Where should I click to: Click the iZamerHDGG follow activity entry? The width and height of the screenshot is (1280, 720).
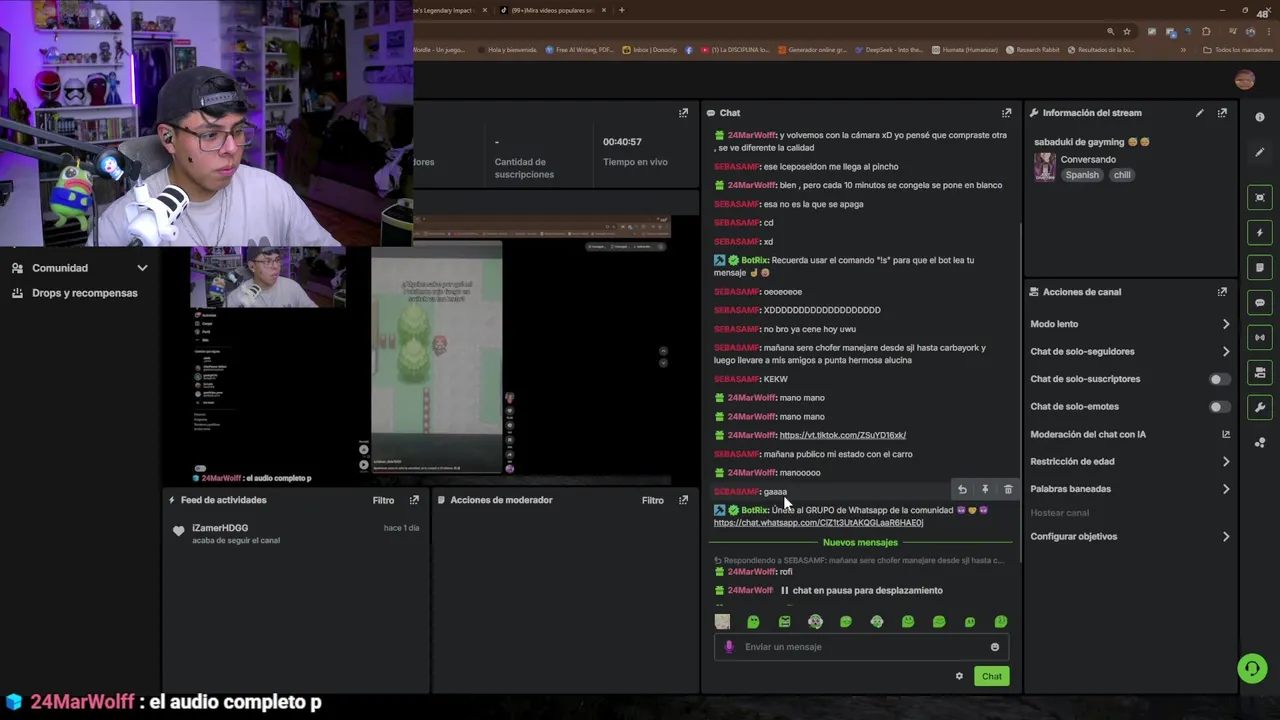pyautogui.click(x=296, y=534)
